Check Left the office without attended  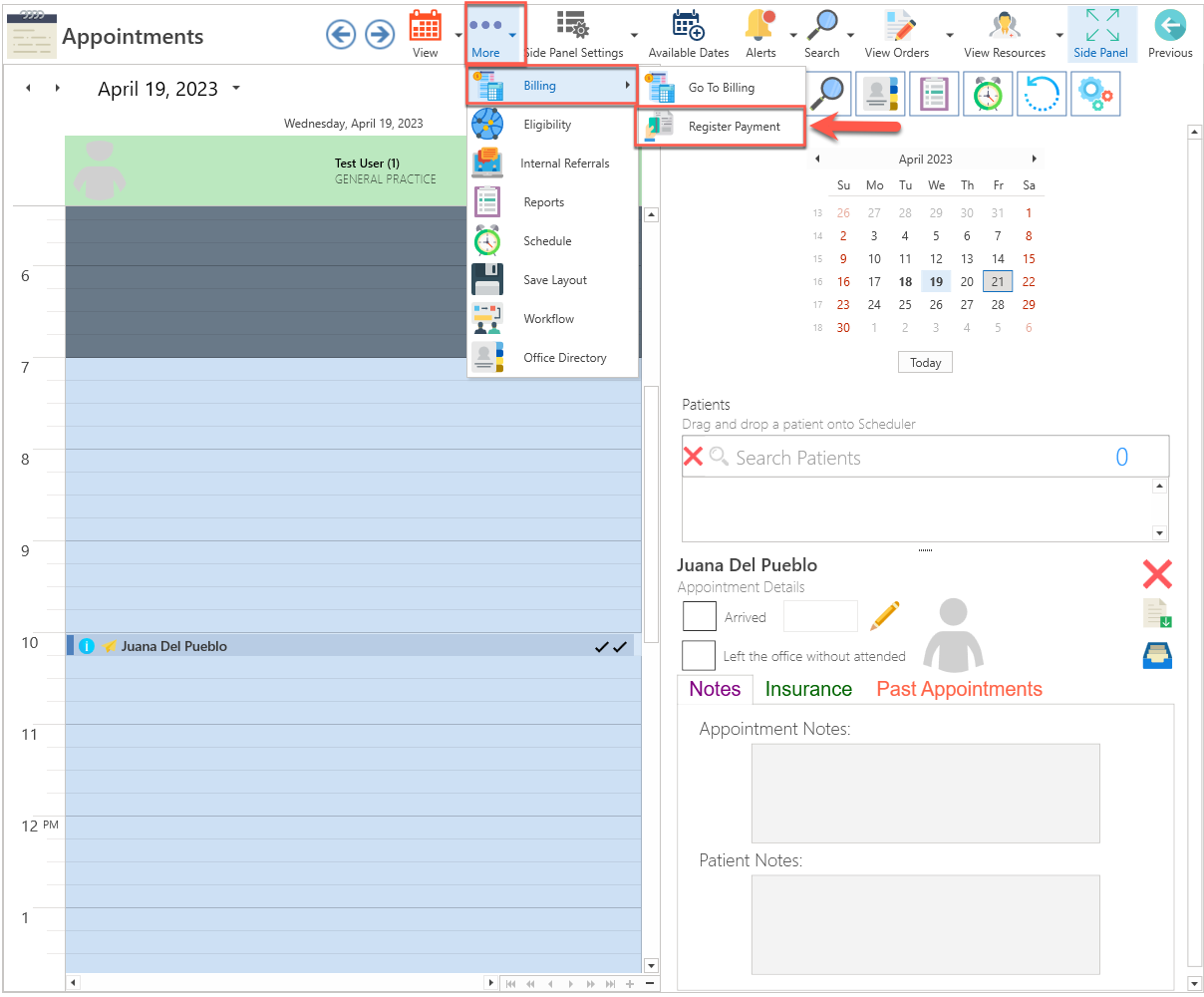click(699, 656)
